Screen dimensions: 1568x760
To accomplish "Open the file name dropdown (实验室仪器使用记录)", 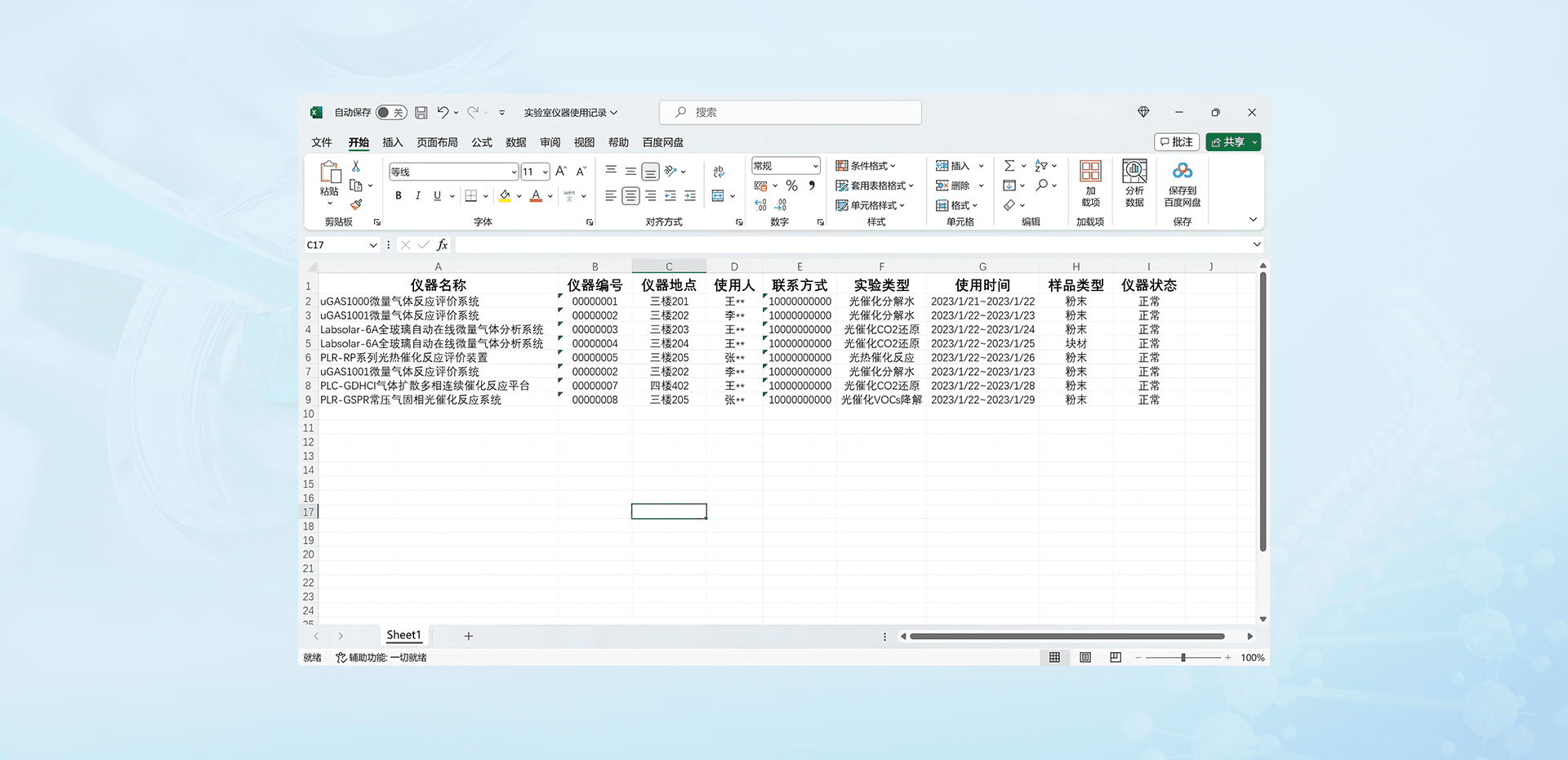I will click(571, 113).
